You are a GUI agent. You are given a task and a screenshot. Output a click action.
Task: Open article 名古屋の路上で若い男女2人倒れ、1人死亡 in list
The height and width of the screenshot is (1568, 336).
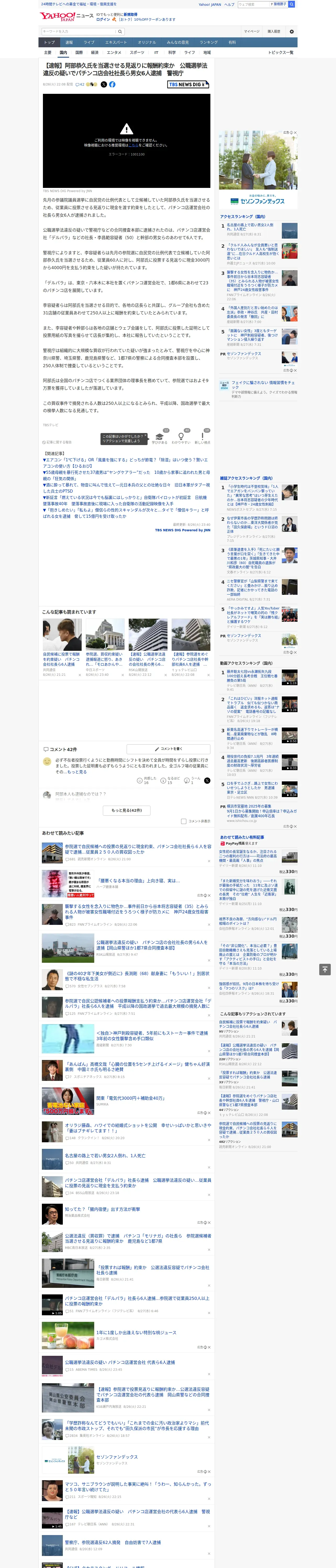coord(105,1155)
